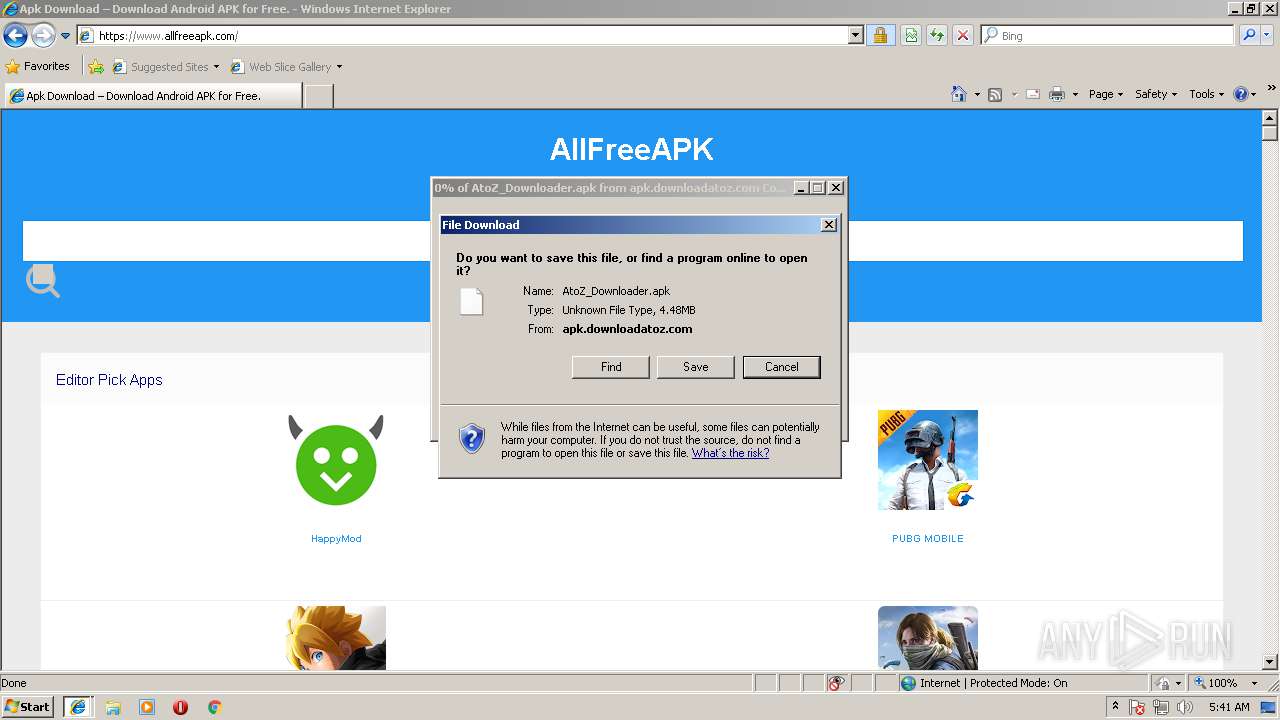Click the security shield icon in dialog

(x=471, y=438)
